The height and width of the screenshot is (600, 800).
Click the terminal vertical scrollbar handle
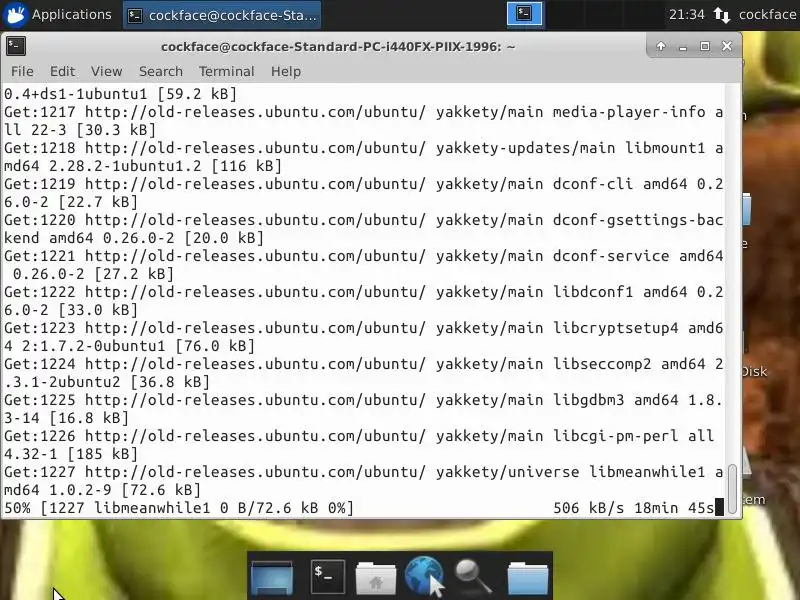tap(733, 488)
